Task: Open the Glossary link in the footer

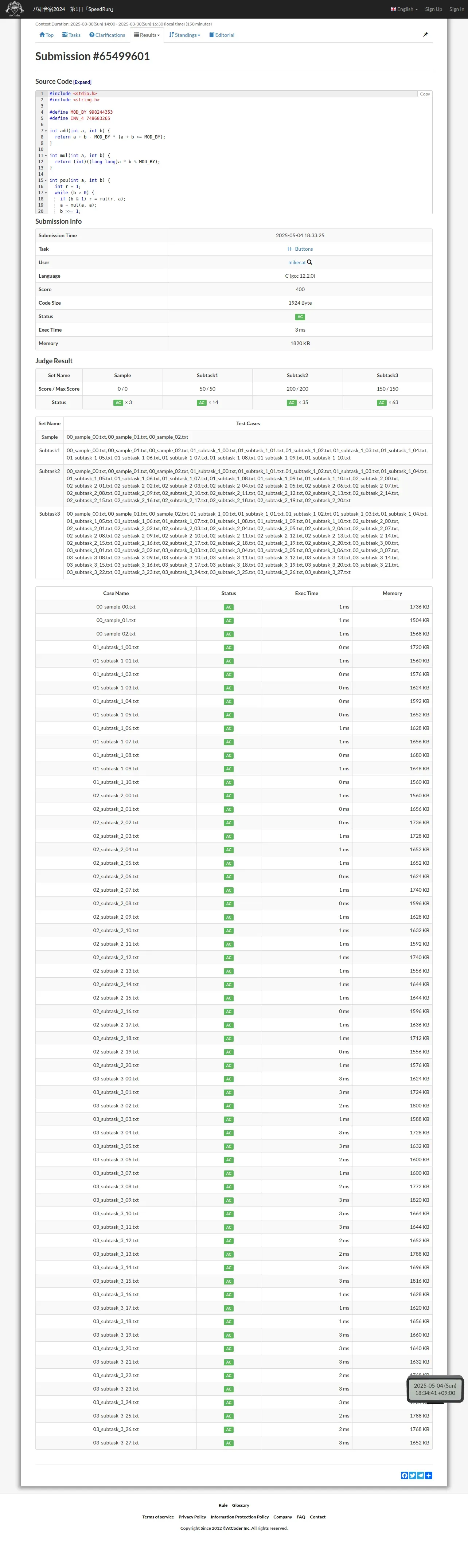Action: (241, 1505)
